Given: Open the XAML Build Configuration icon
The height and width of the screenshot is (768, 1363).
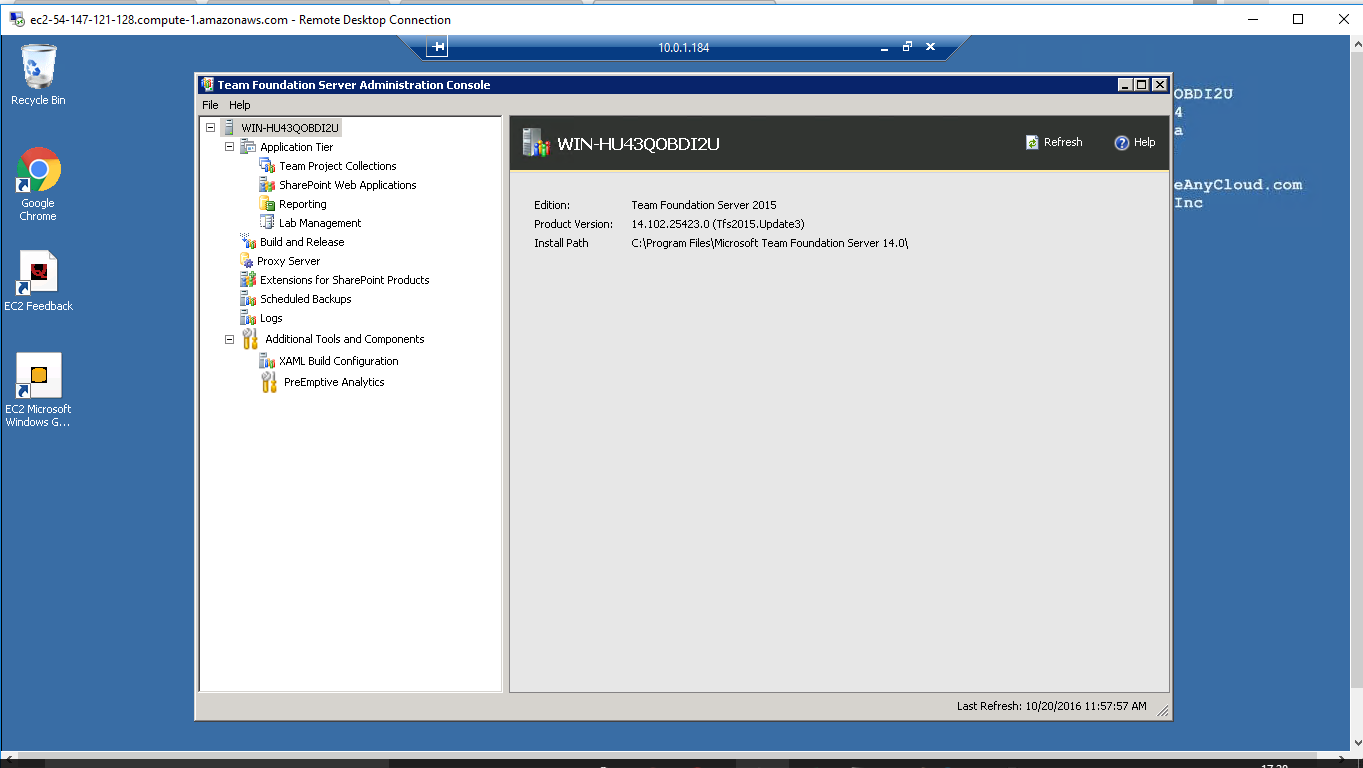Looking at the screenshot, I should [267, 361].
